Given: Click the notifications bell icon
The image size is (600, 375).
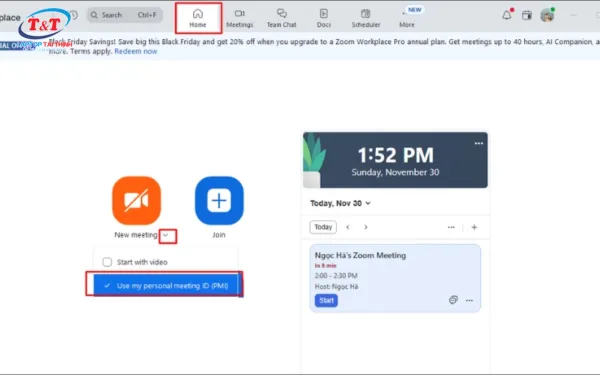Looking at the screenshot, I should point(507,15).
